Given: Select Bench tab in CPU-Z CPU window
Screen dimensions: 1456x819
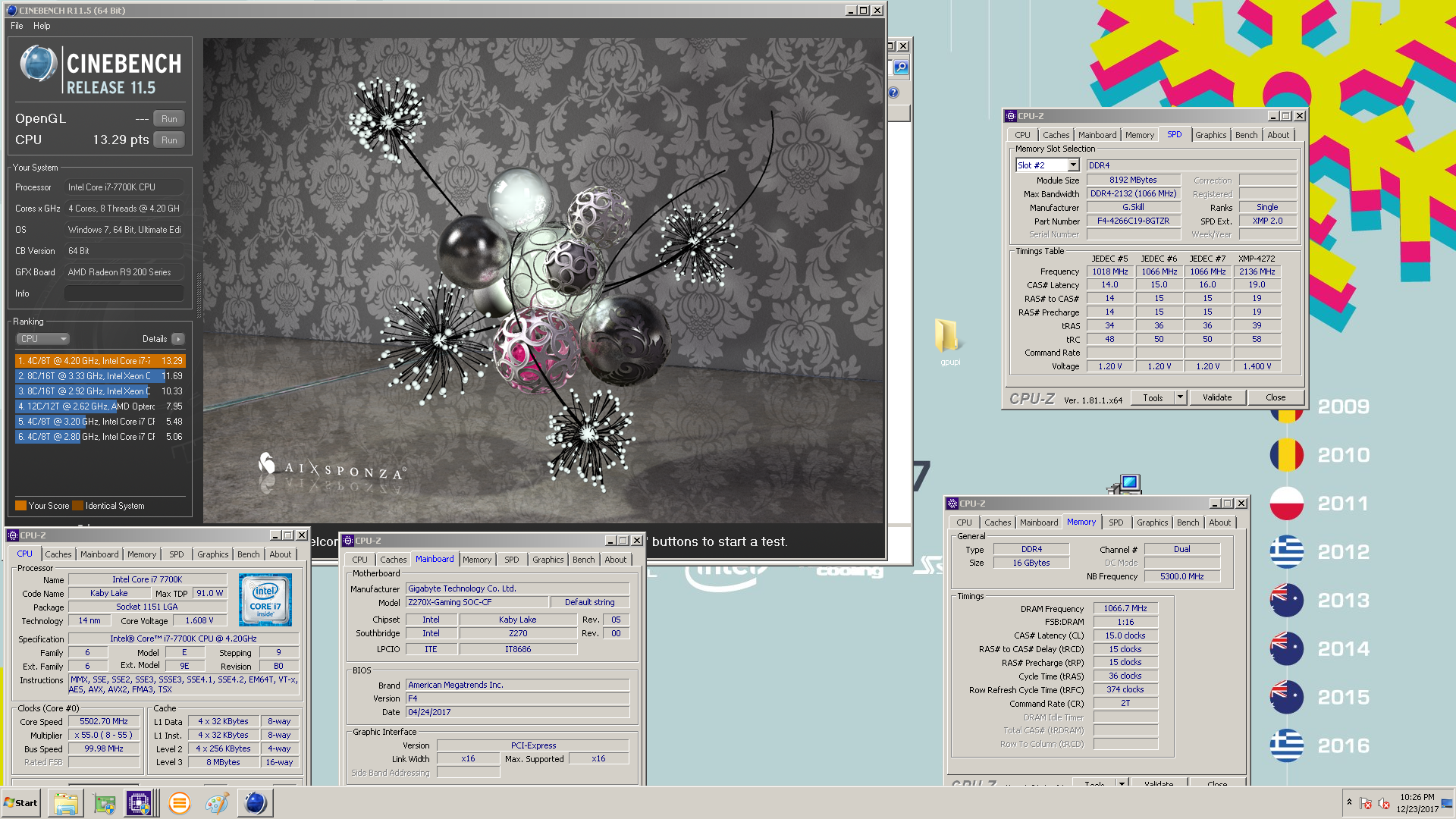Looking at the screenshot, I should click(248, 554).
